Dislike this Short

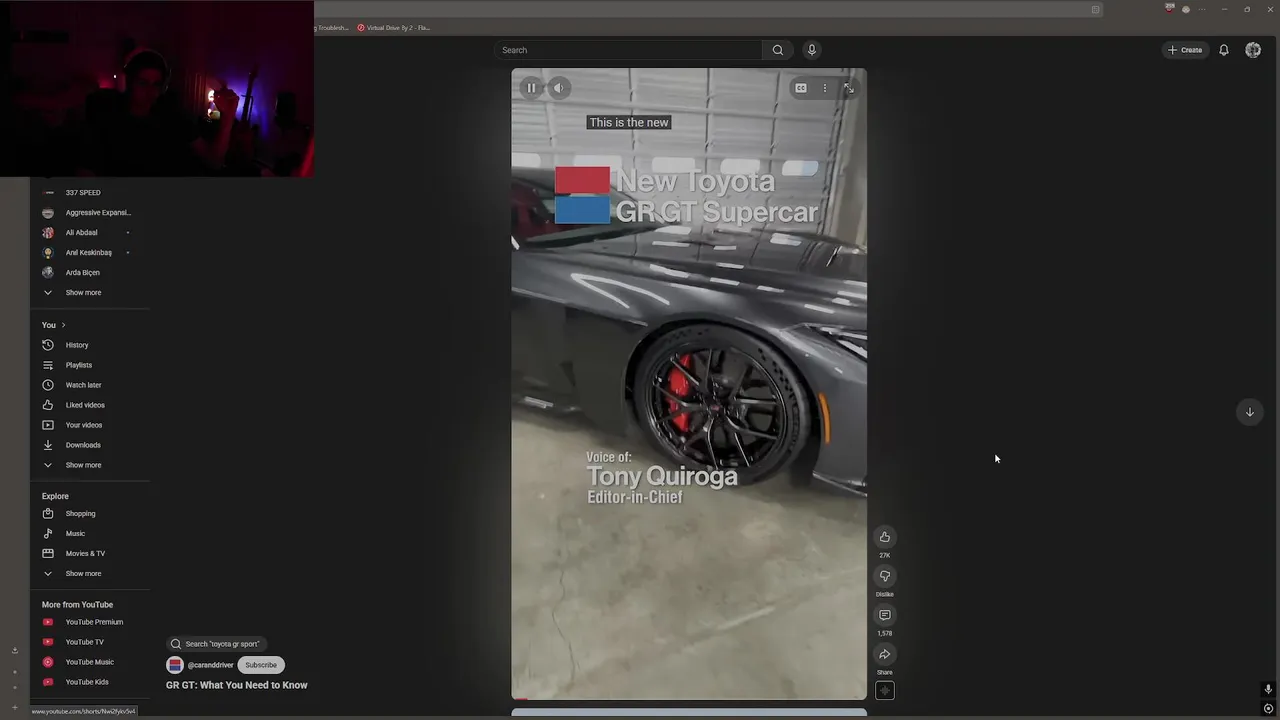coord(884,576)
